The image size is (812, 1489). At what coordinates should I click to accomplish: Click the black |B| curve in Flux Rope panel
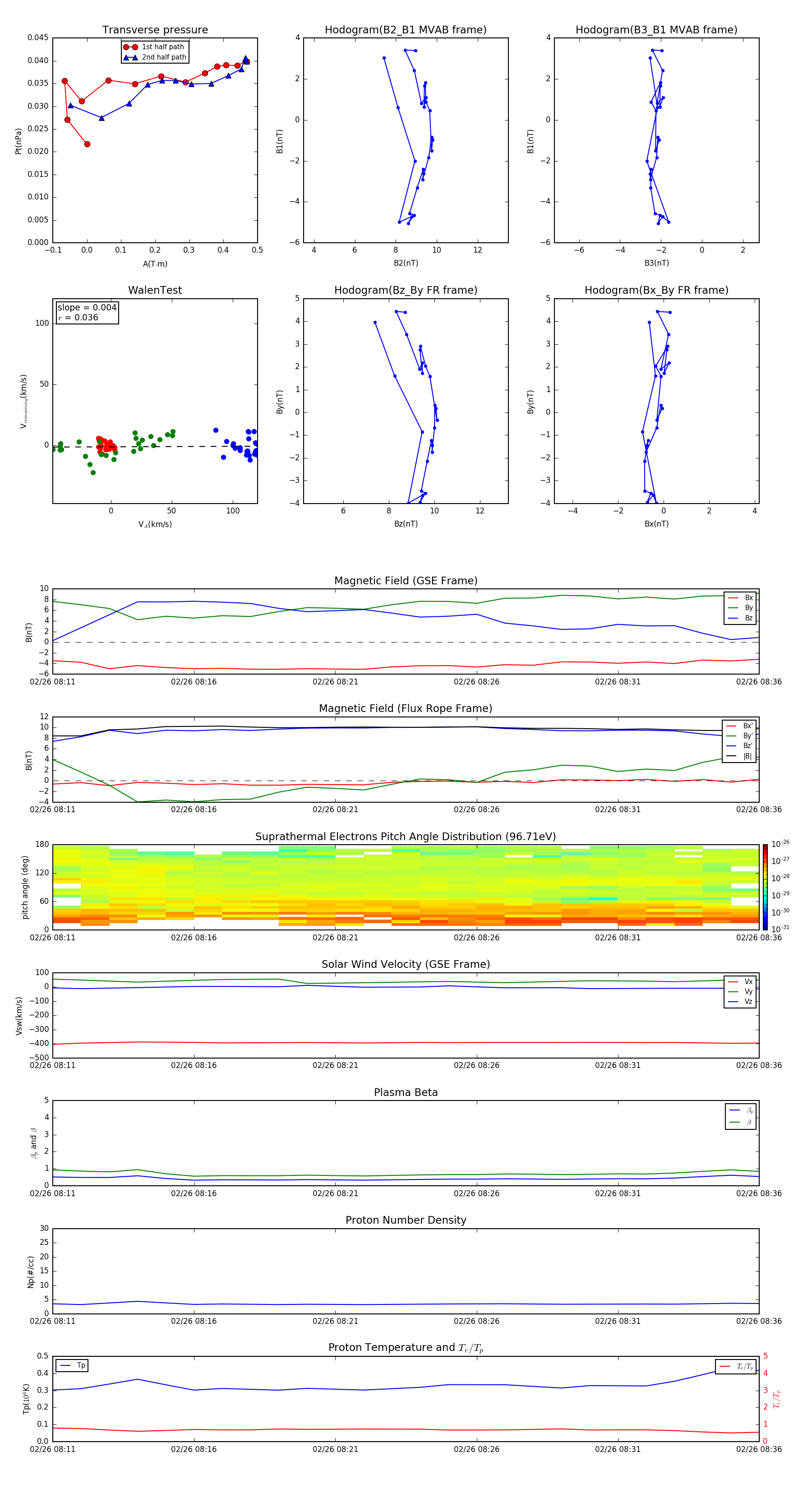(x=406, y=728)
